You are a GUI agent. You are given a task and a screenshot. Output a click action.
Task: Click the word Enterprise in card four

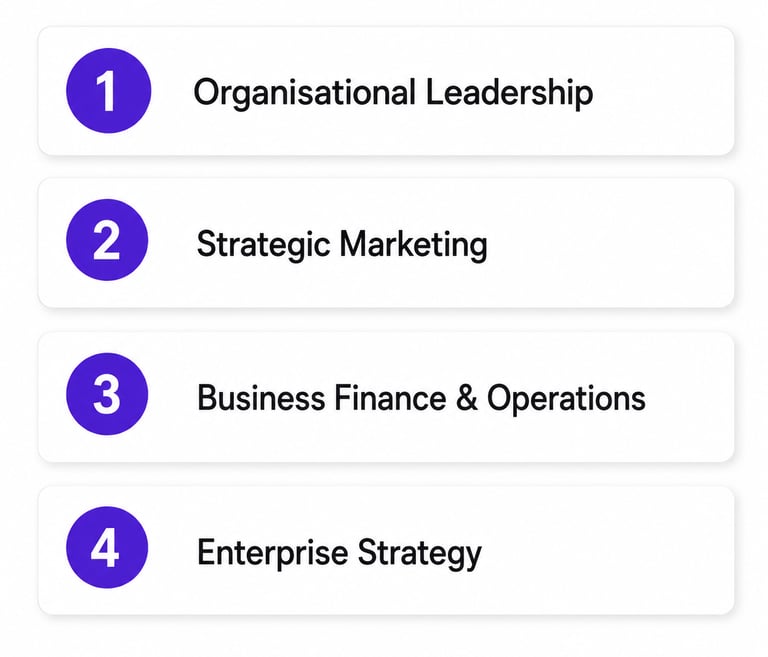pos(272,553)
